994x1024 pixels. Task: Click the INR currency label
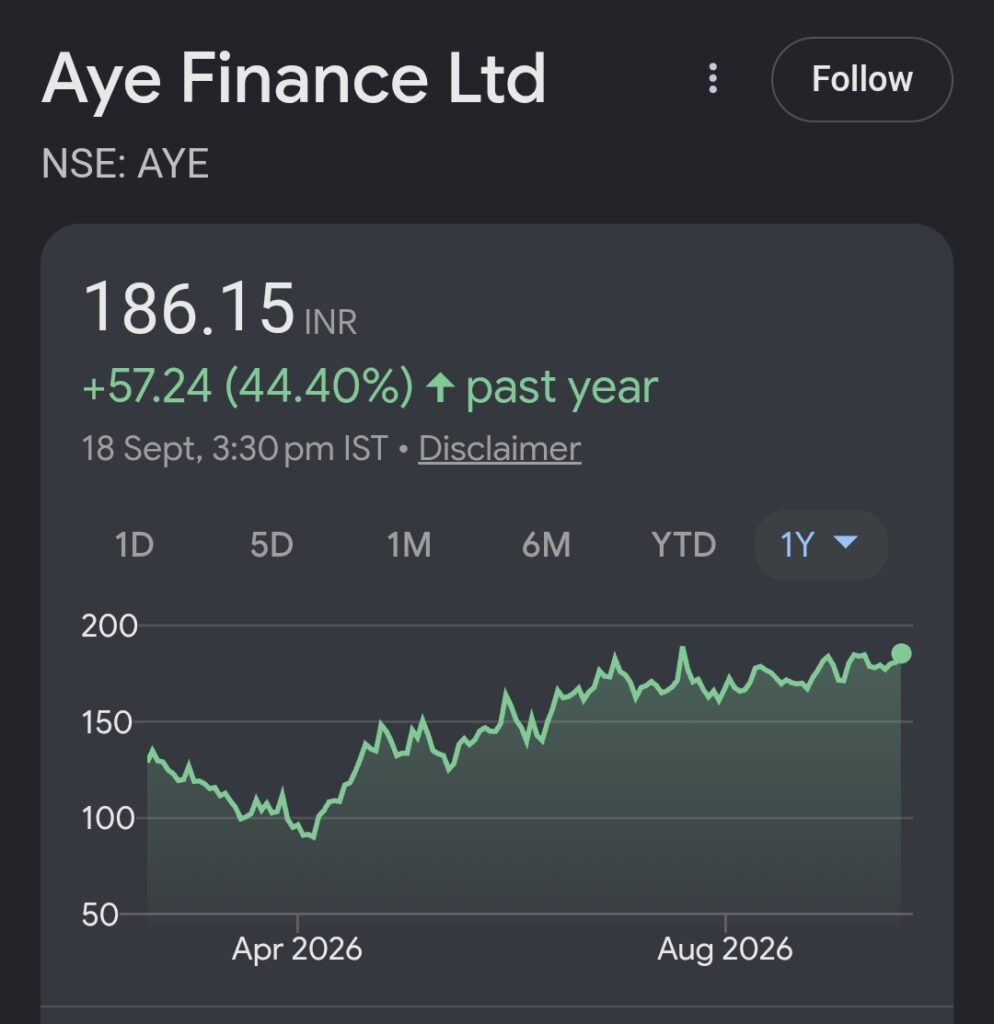click(x=331, y=322)
